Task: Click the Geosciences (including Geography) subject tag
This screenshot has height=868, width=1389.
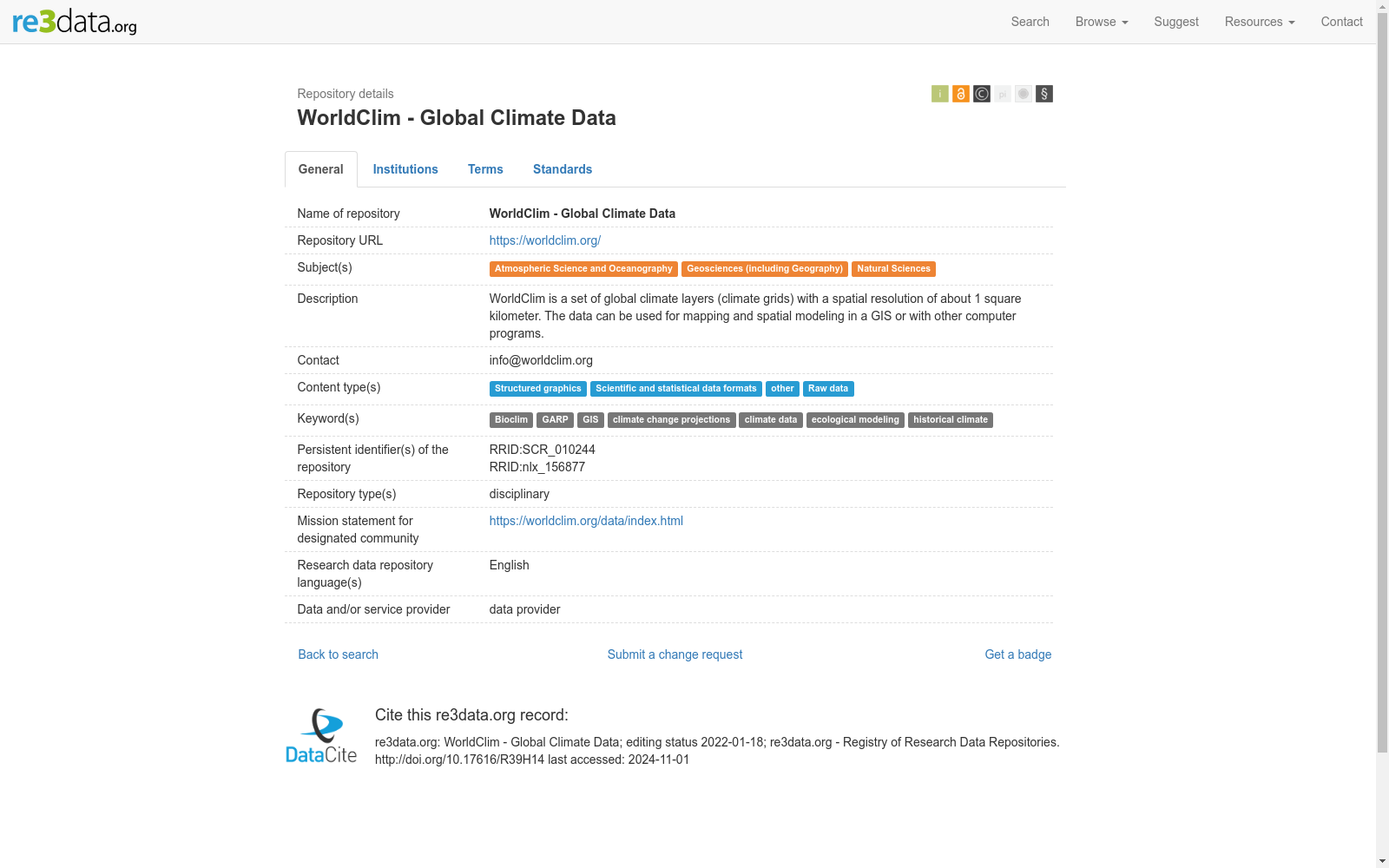Action: (765, 269)
